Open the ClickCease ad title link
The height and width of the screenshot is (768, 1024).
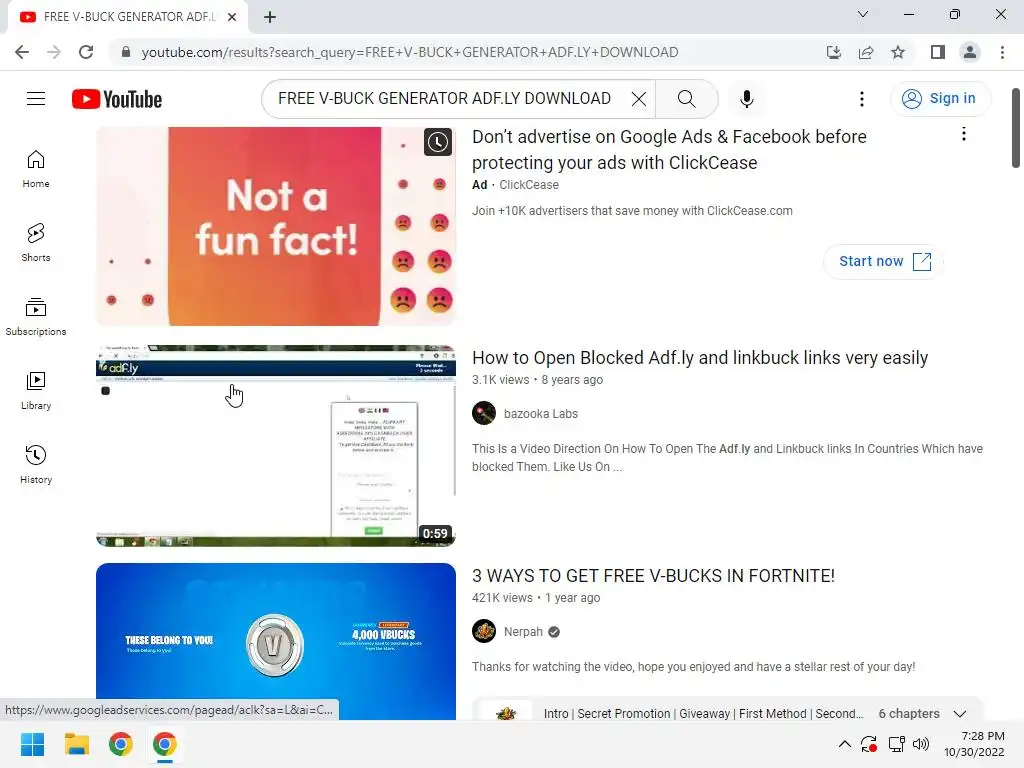tap(669, 150)
